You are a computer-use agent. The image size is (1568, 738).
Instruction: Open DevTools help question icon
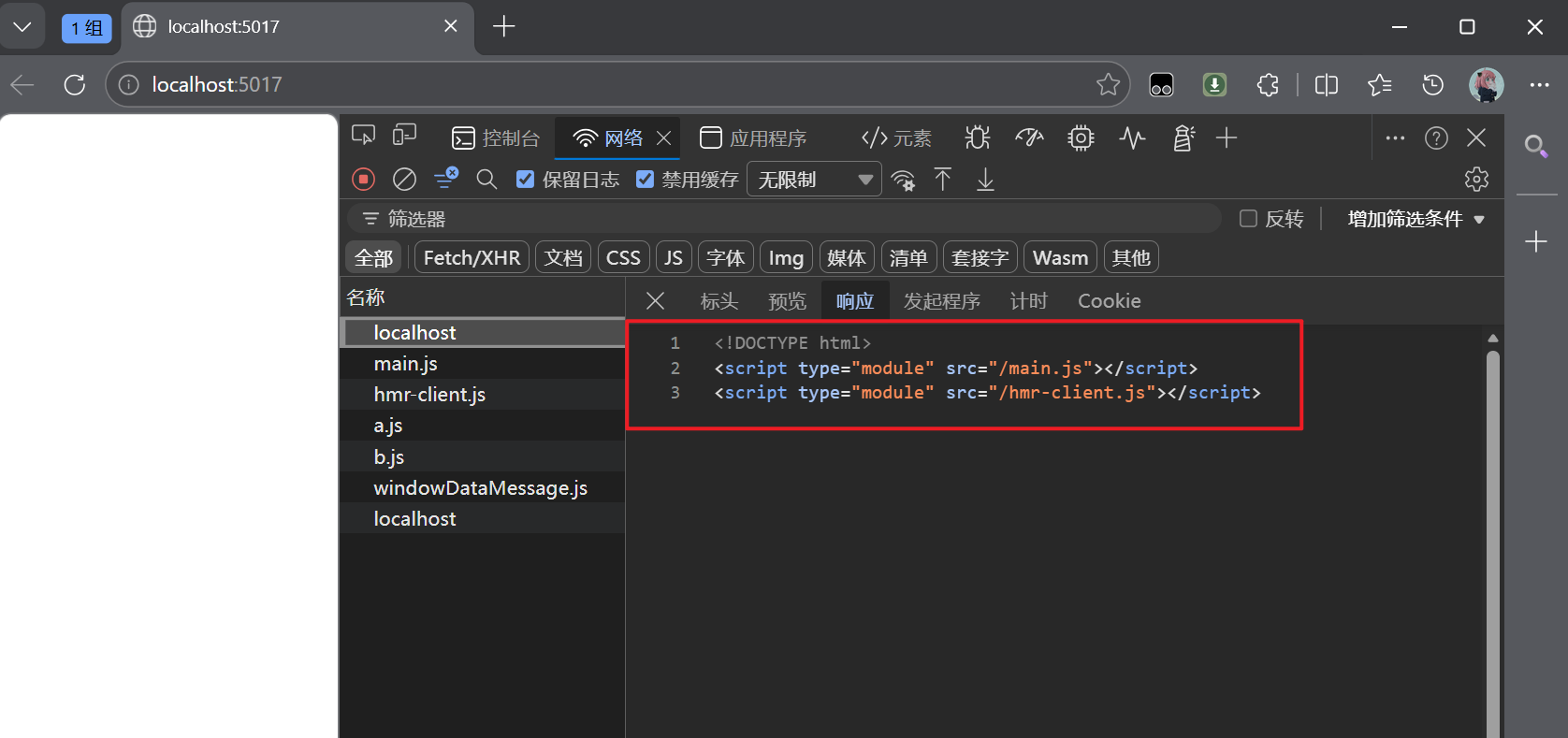(x=1436, y=138)
